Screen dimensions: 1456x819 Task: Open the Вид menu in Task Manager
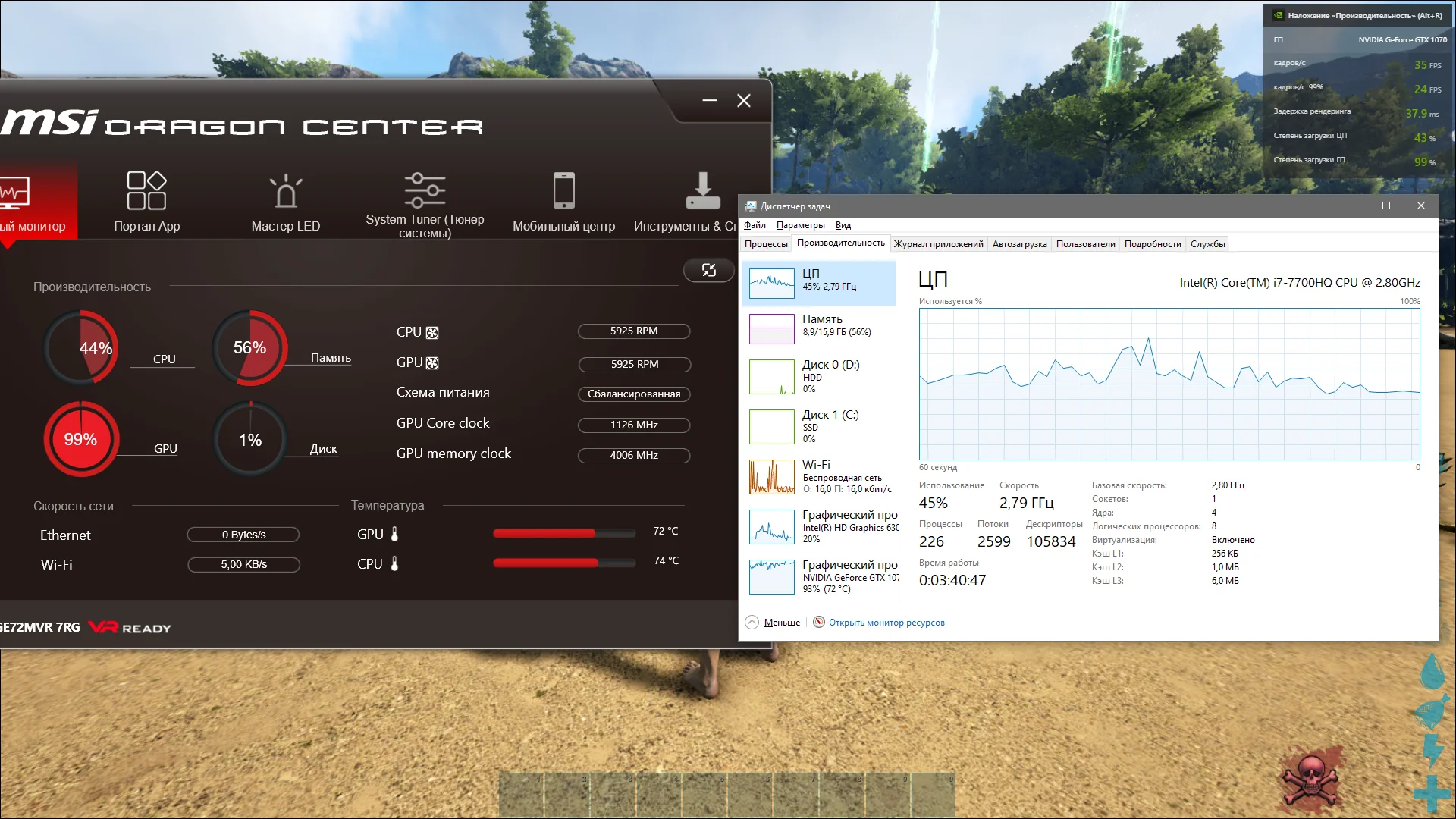pyautogui.click(x=843, y=225)
